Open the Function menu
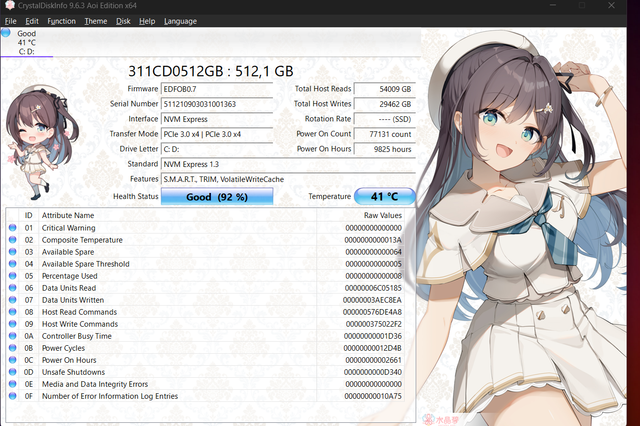This screenshot has width=640, height=426. coord(62,21)
